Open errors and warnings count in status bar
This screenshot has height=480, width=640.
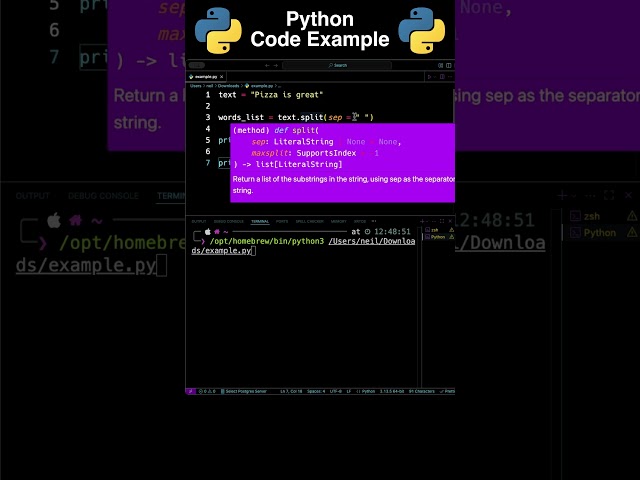207,391
